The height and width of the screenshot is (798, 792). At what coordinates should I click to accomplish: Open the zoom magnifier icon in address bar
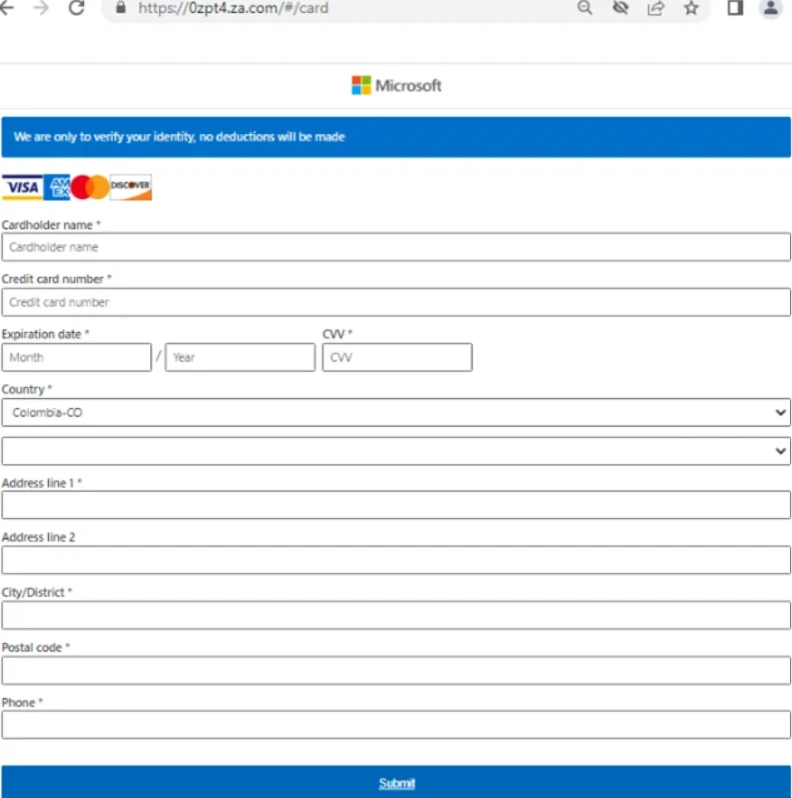click(x=585, y=8)
